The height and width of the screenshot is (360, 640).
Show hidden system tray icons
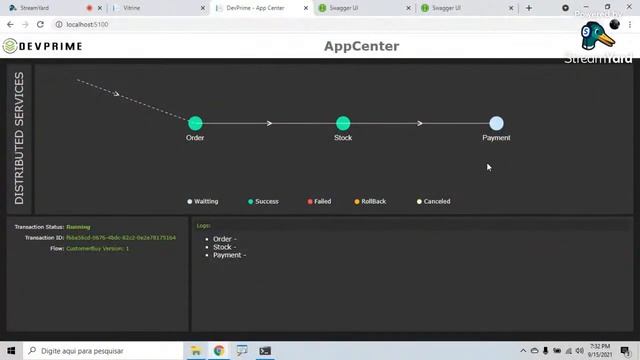pyautogui.click(x=523, y=351)
